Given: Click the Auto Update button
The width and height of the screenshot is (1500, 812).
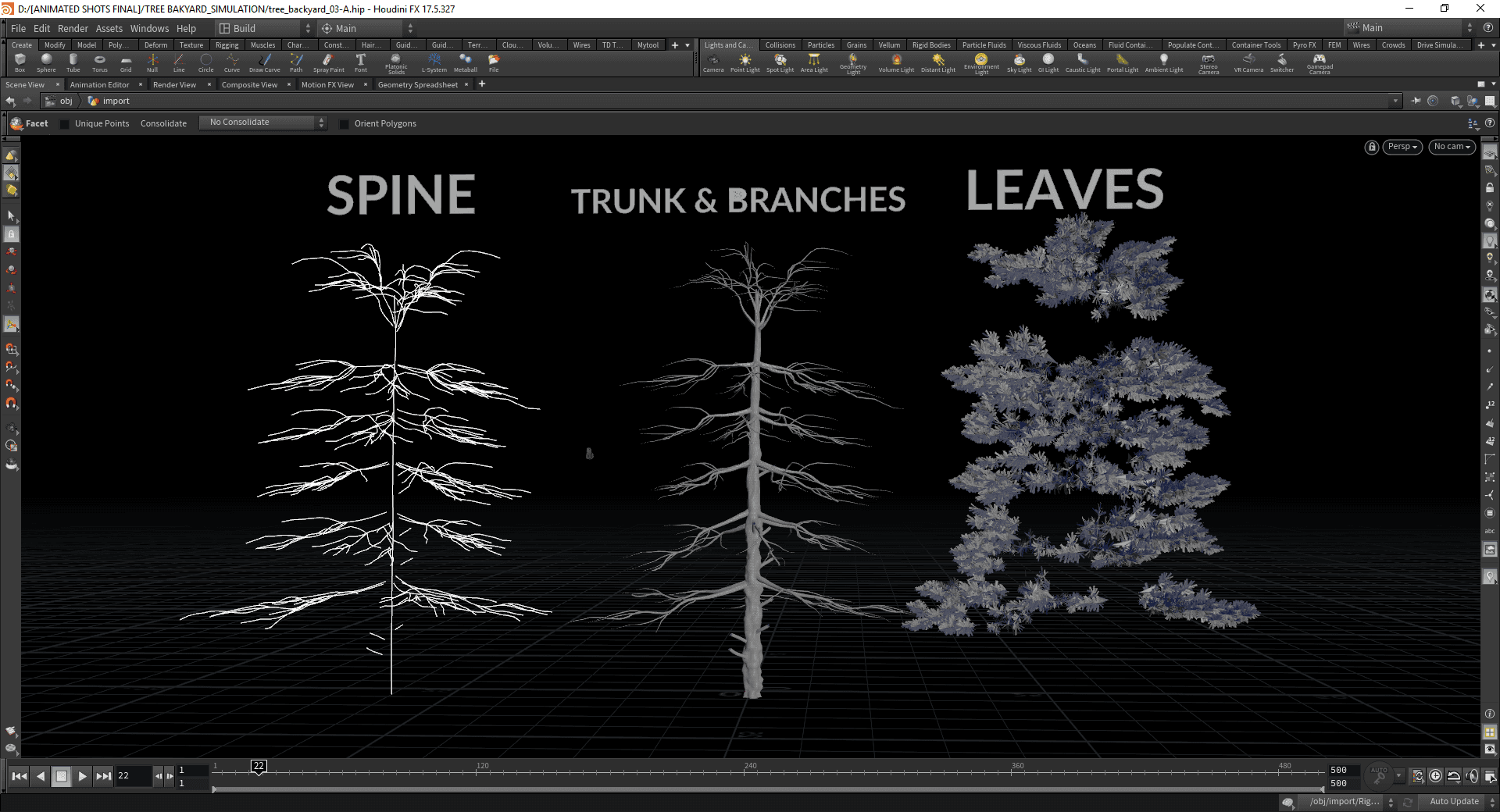Looking at the screenshot, I should click(x=1452, y=801).
